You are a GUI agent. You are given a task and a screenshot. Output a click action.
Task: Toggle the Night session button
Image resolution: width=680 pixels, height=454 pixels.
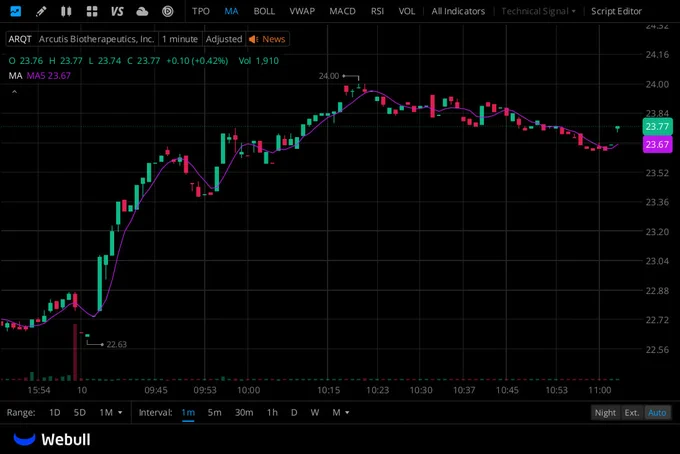click(605, 412)
